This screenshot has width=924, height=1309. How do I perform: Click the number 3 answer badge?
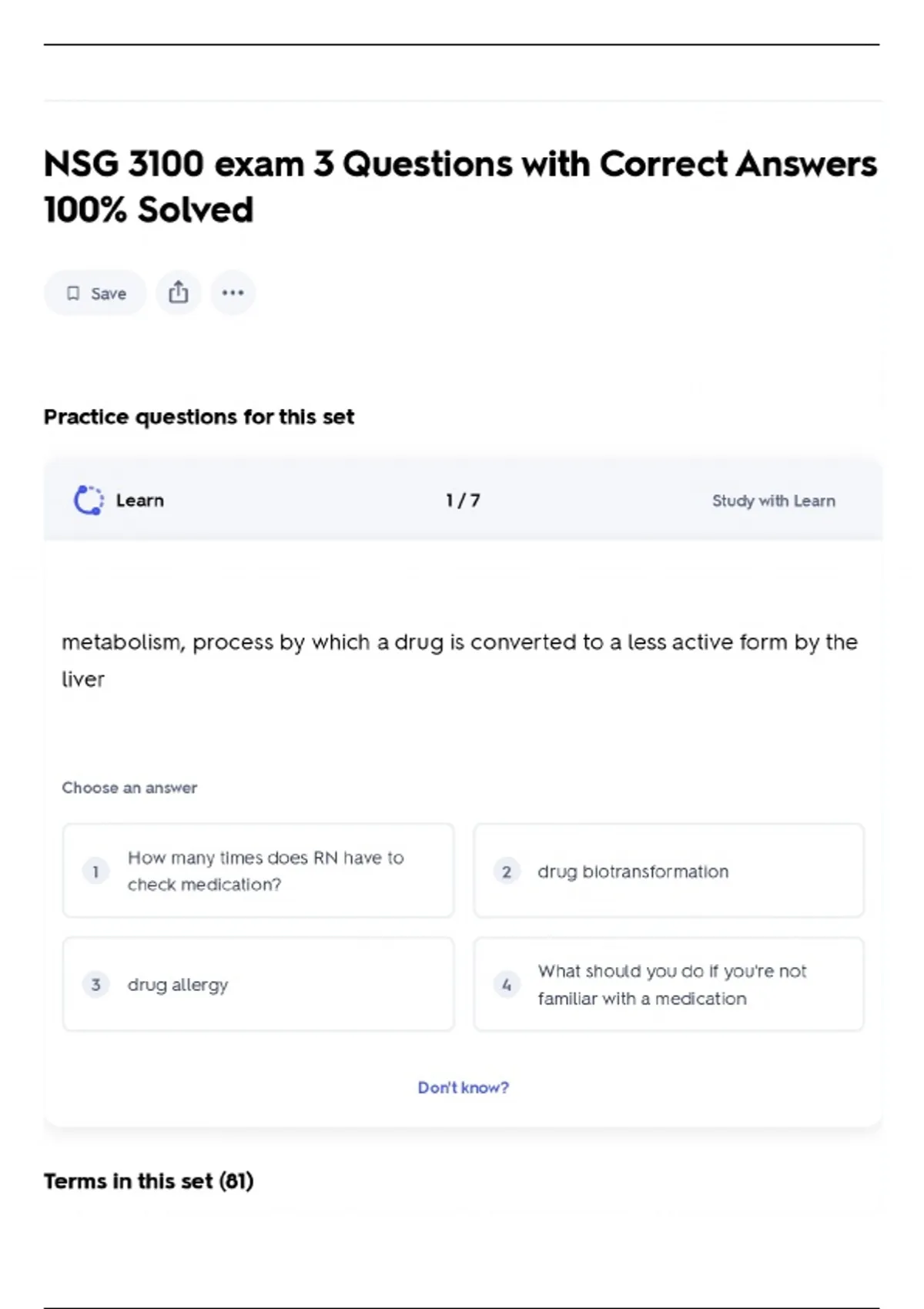pyautogui.click(x=95, y=985)
